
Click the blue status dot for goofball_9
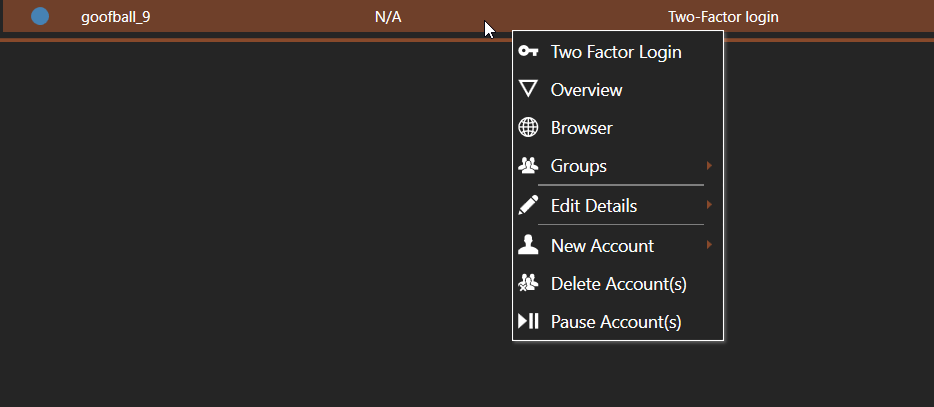(40, 16)
